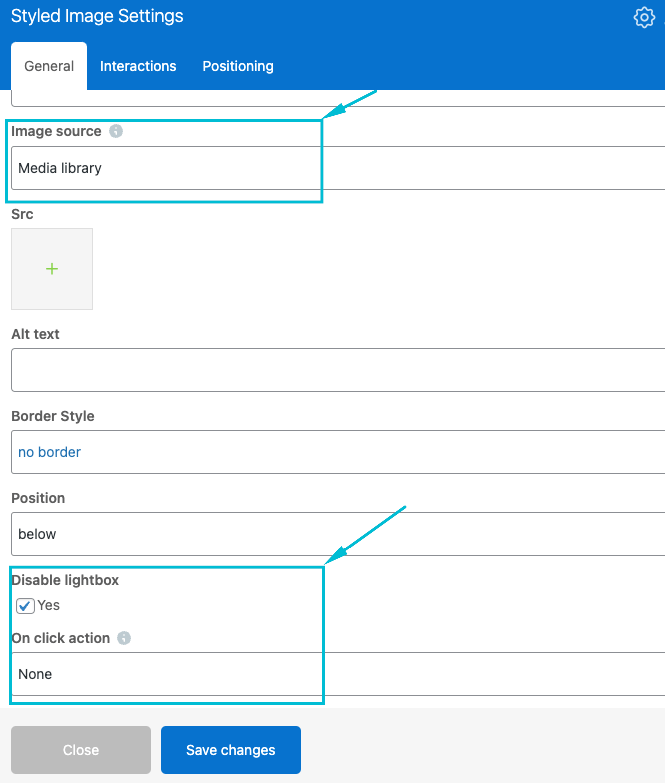Expand the Border Style dropdown
665x783 pixels.
coord(338,452)
